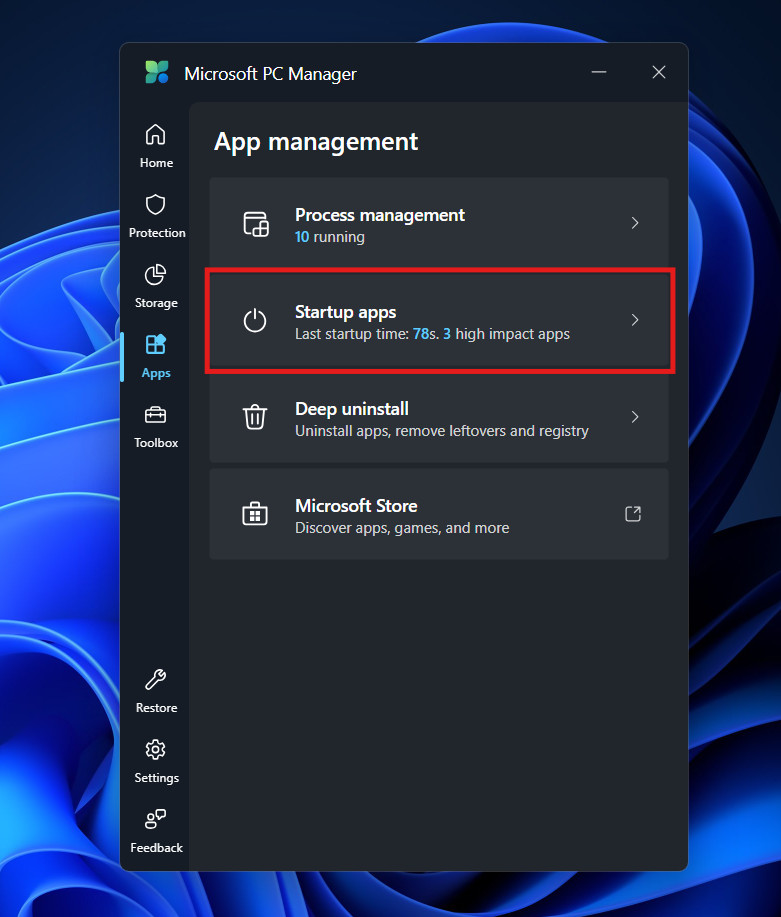Select the Deep uninstall title text
Image resolution: width=781 pixels, height=917 pixels.
pyautogui.click(x=352, y=409)
